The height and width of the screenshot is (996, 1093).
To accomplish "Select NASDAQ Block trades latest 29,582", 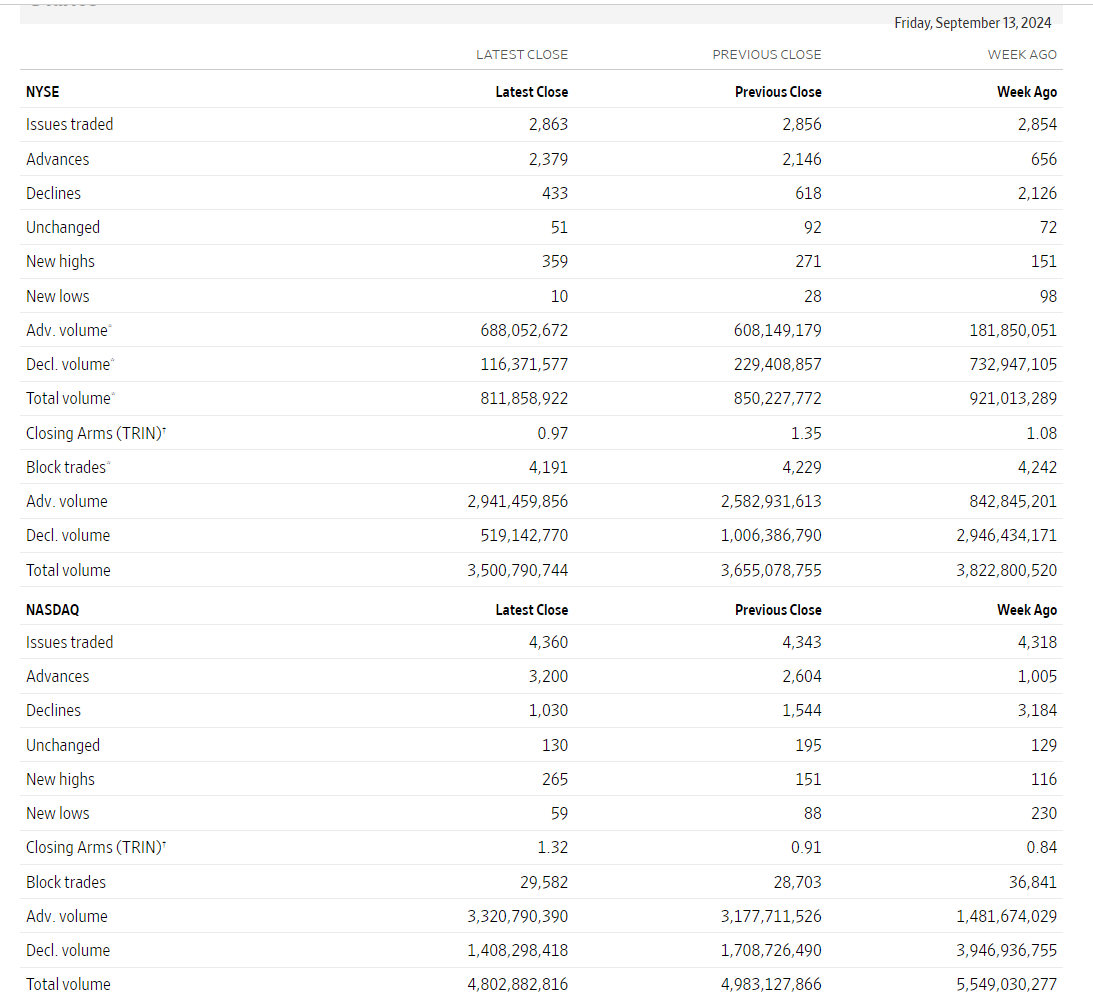I will click(544, 883).
